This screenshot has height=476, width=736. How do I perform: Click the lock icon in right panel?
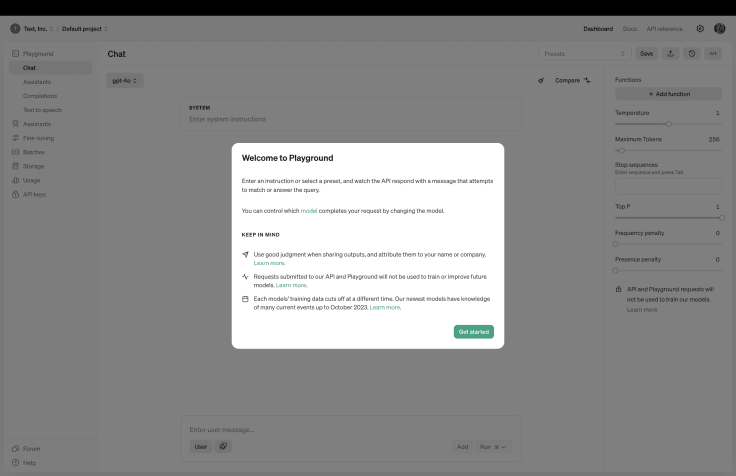pyautogui.click(x=619, y=289)
